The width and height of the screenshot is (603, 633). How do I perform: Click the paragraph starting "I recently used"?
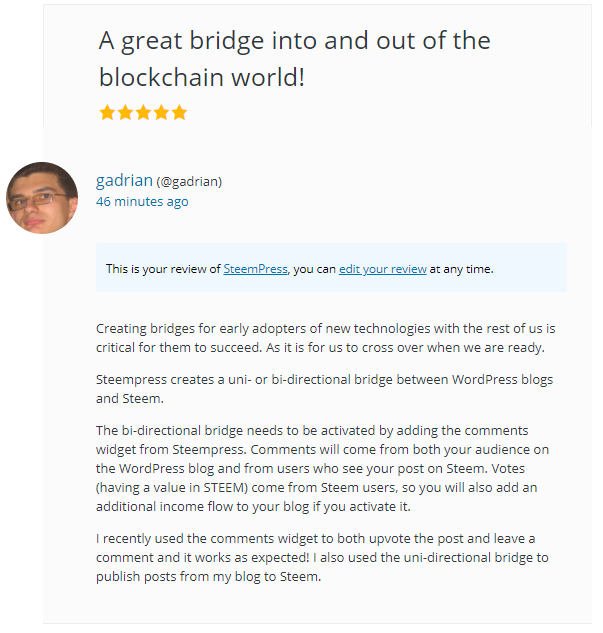(322, 557)
